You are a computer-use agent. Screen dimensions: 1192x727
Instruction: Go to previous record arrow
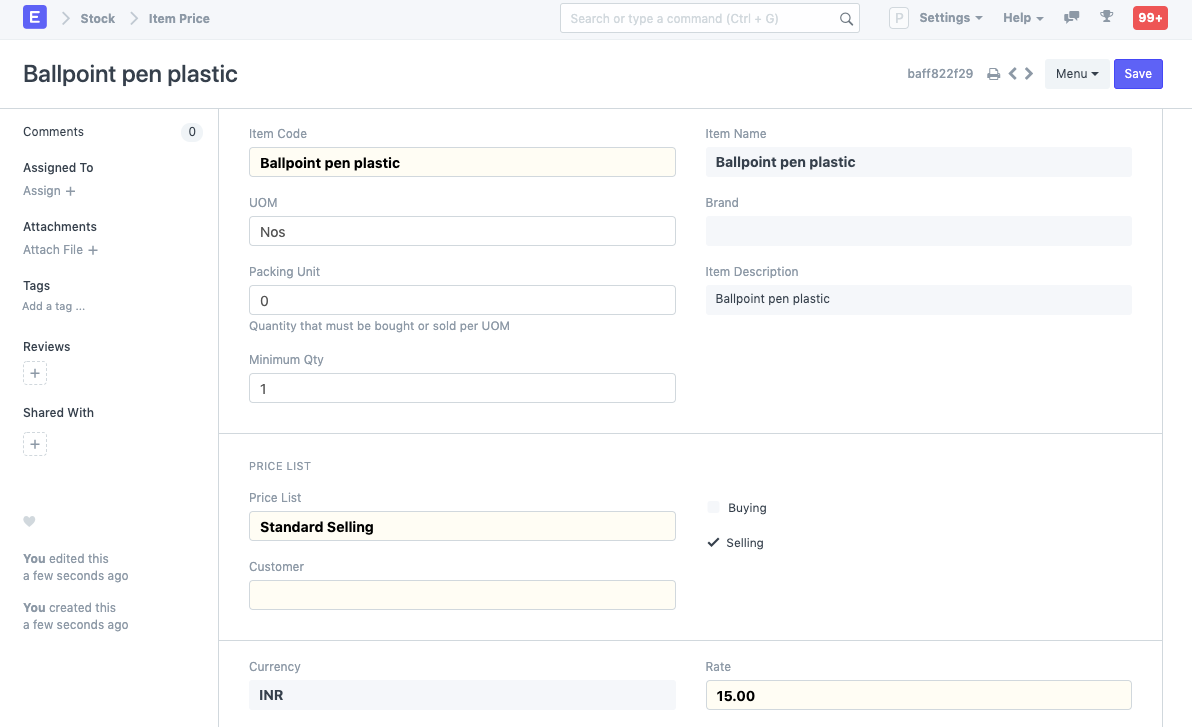click(1013, 74)
